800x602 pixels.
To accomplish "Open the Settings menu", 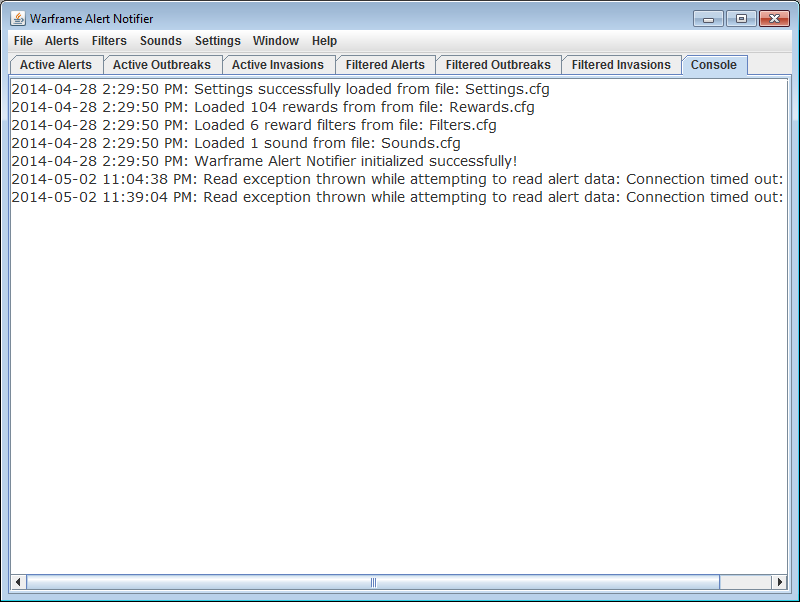I will (x=217, y=41).
